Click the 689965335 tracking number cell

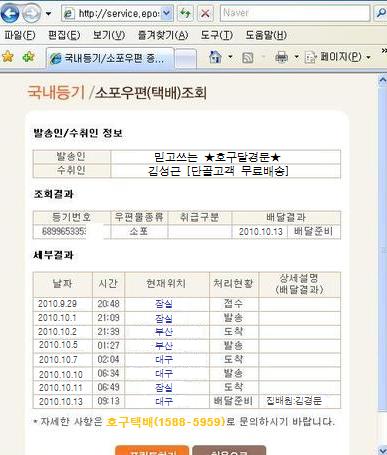coord(71,232)
